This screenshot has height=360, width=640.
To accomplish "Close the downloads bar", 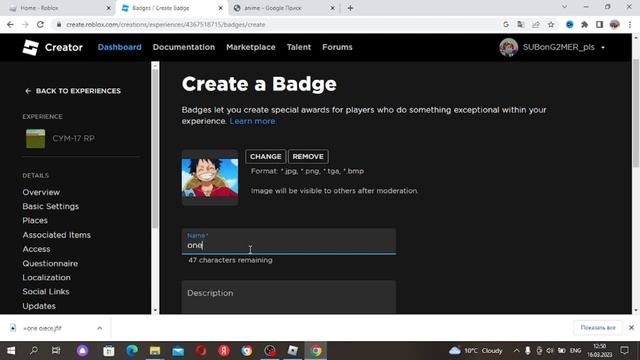I will [x=631, y=328].
